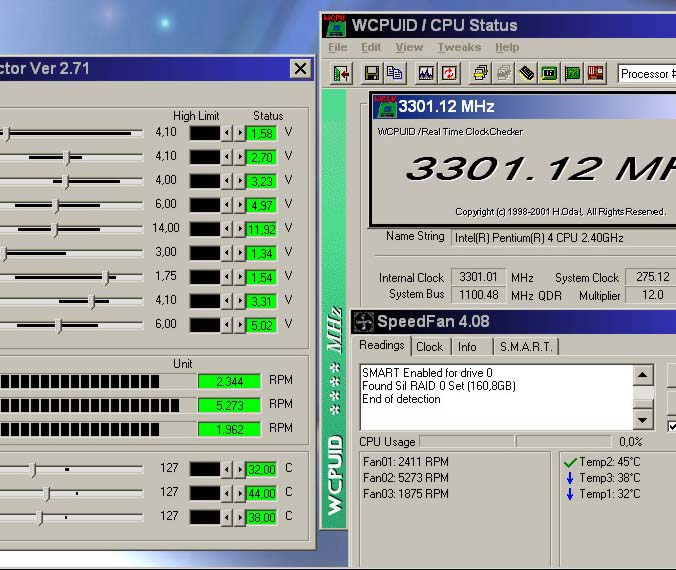Increase limit on the 44,00 C temperature row
676x570 pixels.
coord(240,493)
